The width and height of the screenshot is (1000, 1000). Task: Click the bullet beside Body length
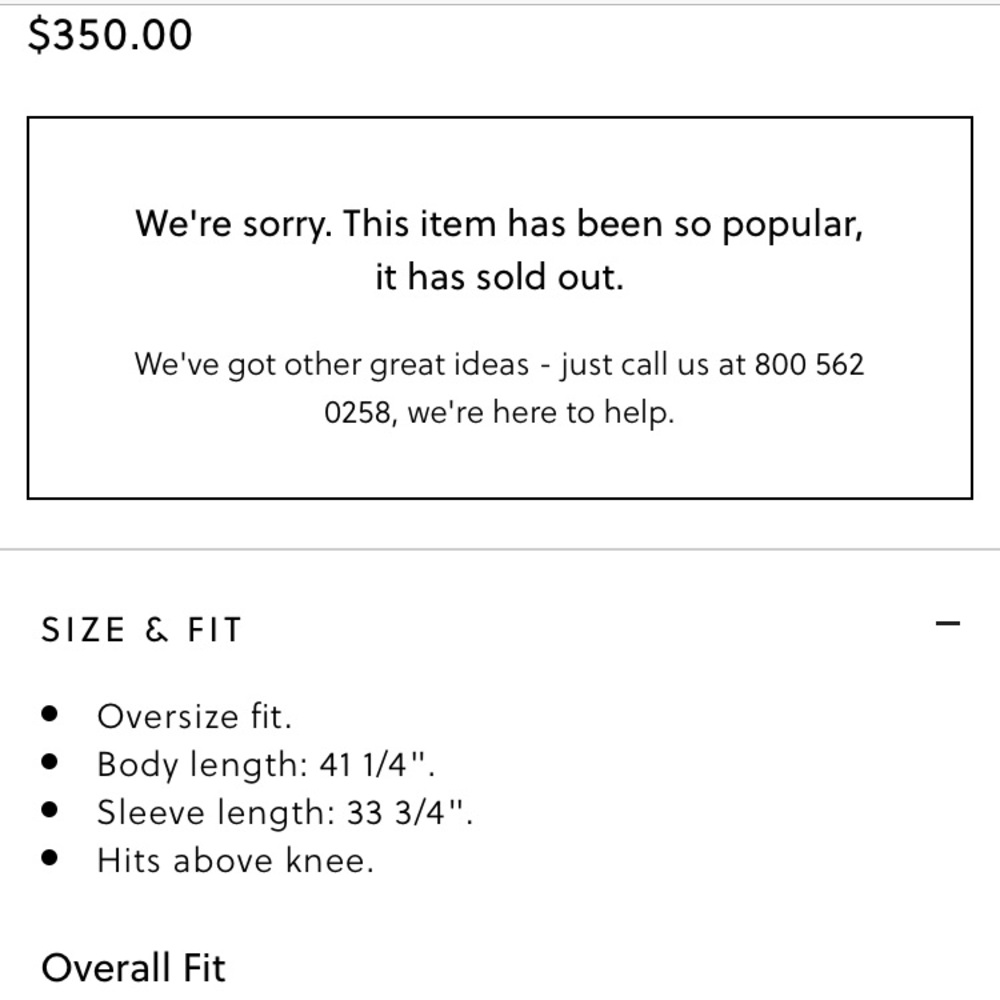click(x=51, y=763)
